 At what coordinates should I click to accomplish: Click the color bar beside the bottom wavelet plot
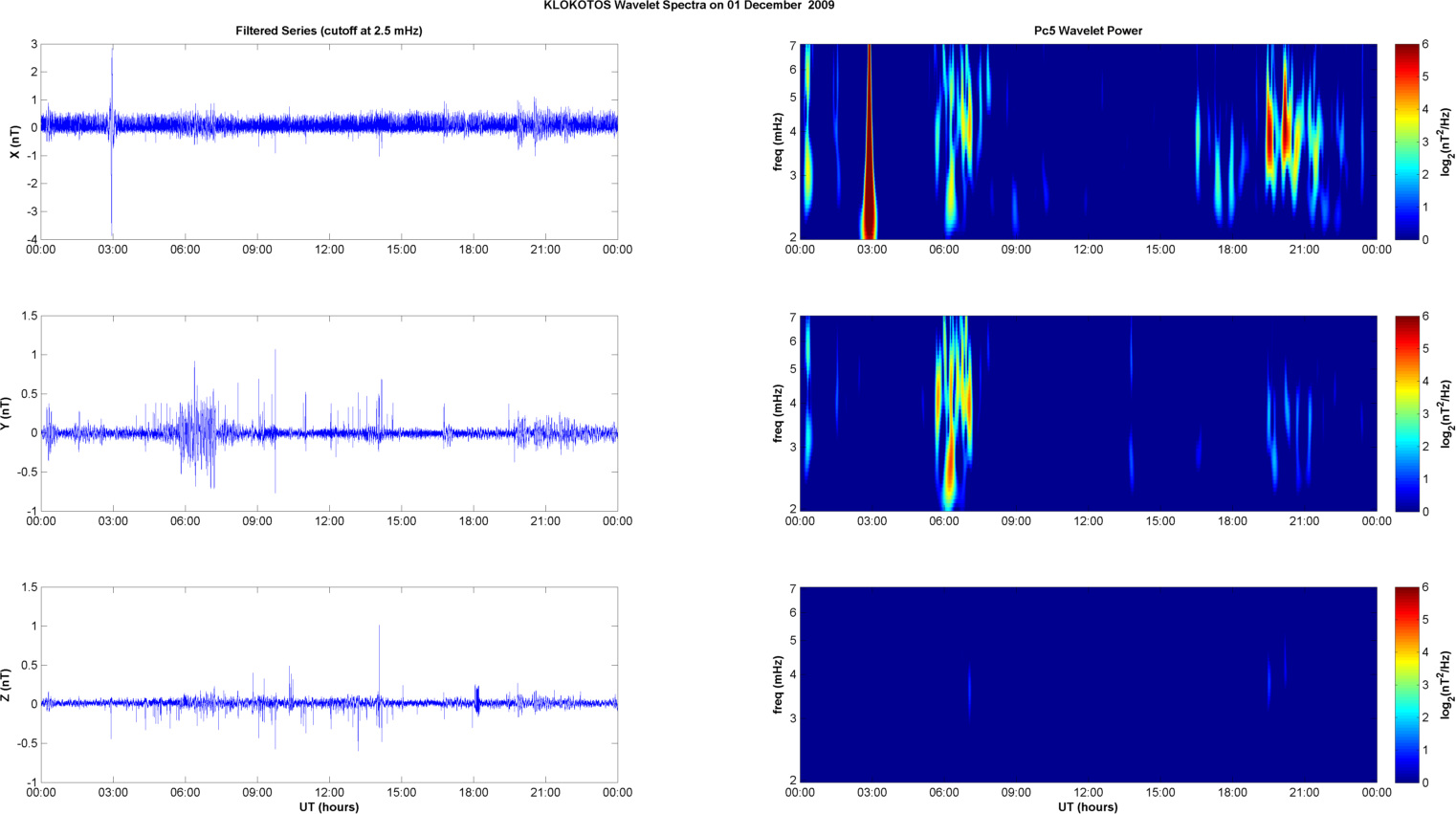click(1406, 685)
